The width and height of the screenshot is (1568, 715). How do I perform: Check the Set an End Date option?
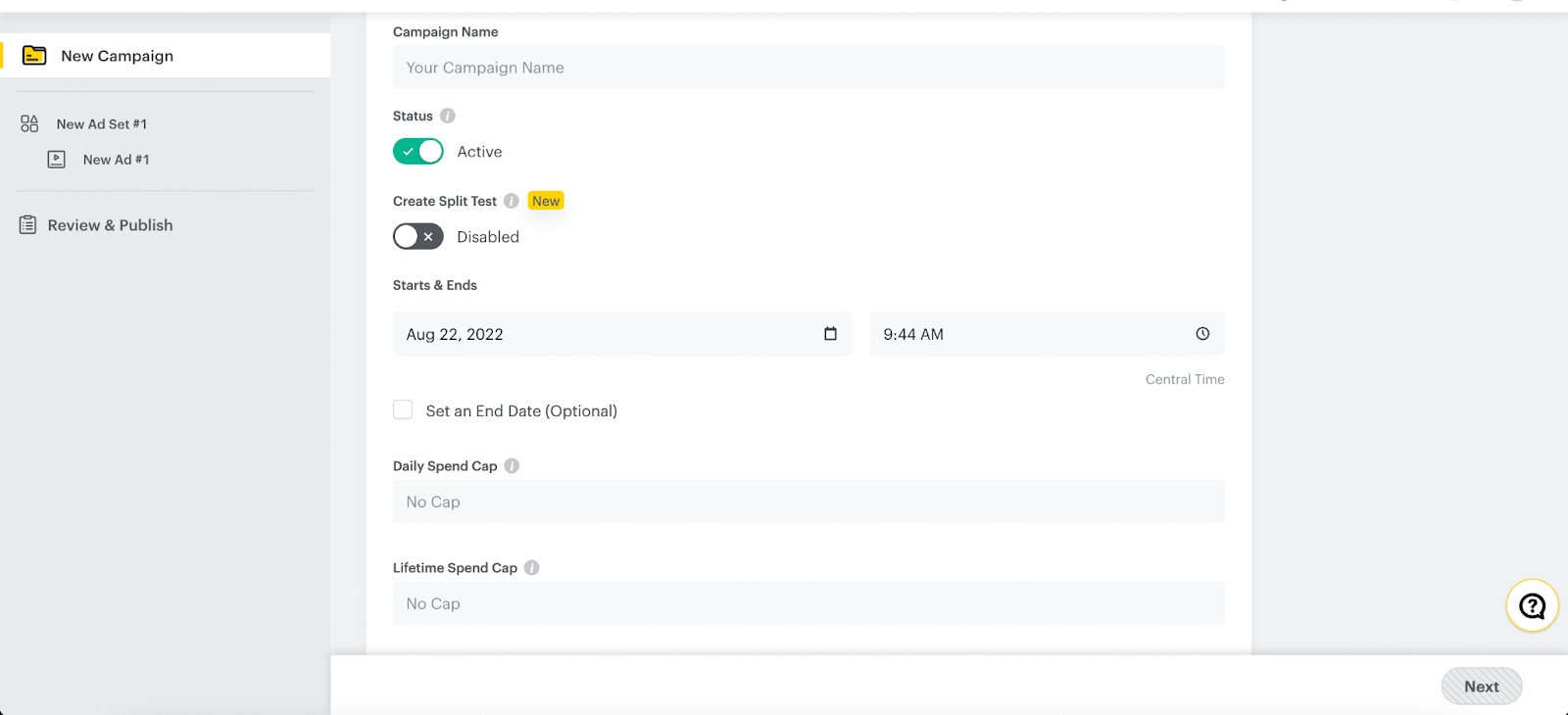(403, 409)
